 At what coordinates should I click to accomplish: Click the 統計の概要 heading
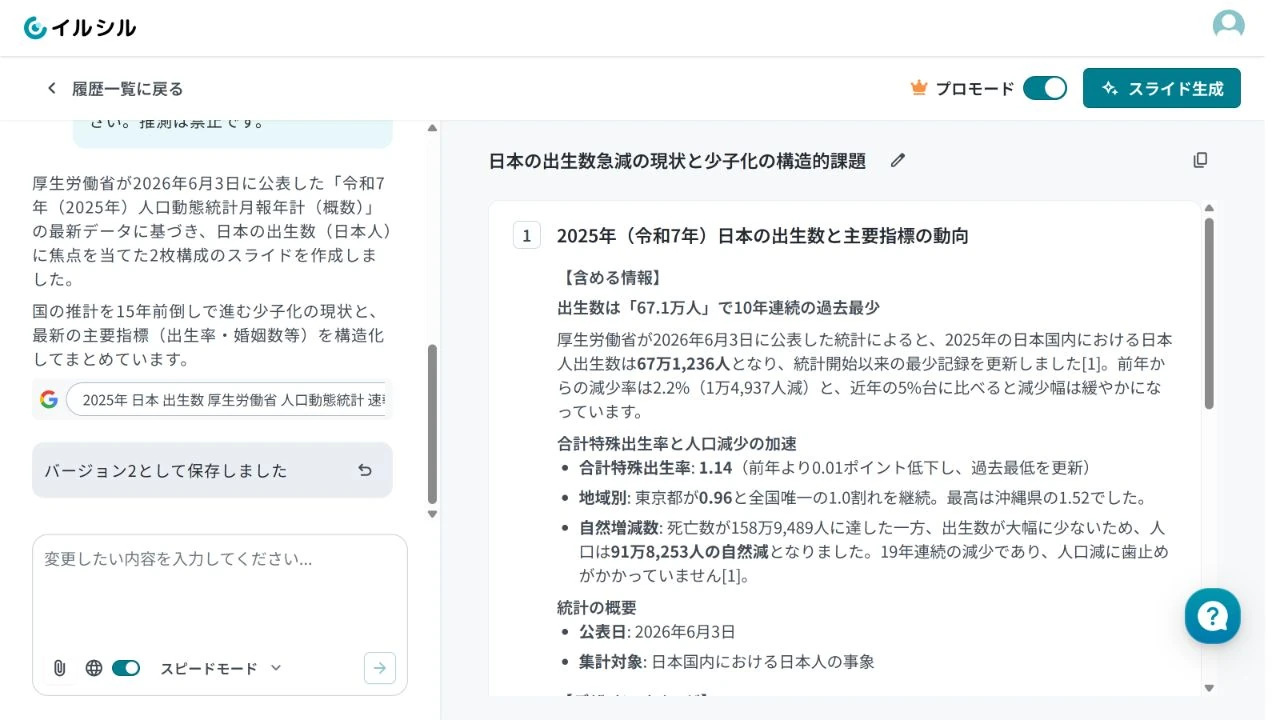click(x=597, y=607)
